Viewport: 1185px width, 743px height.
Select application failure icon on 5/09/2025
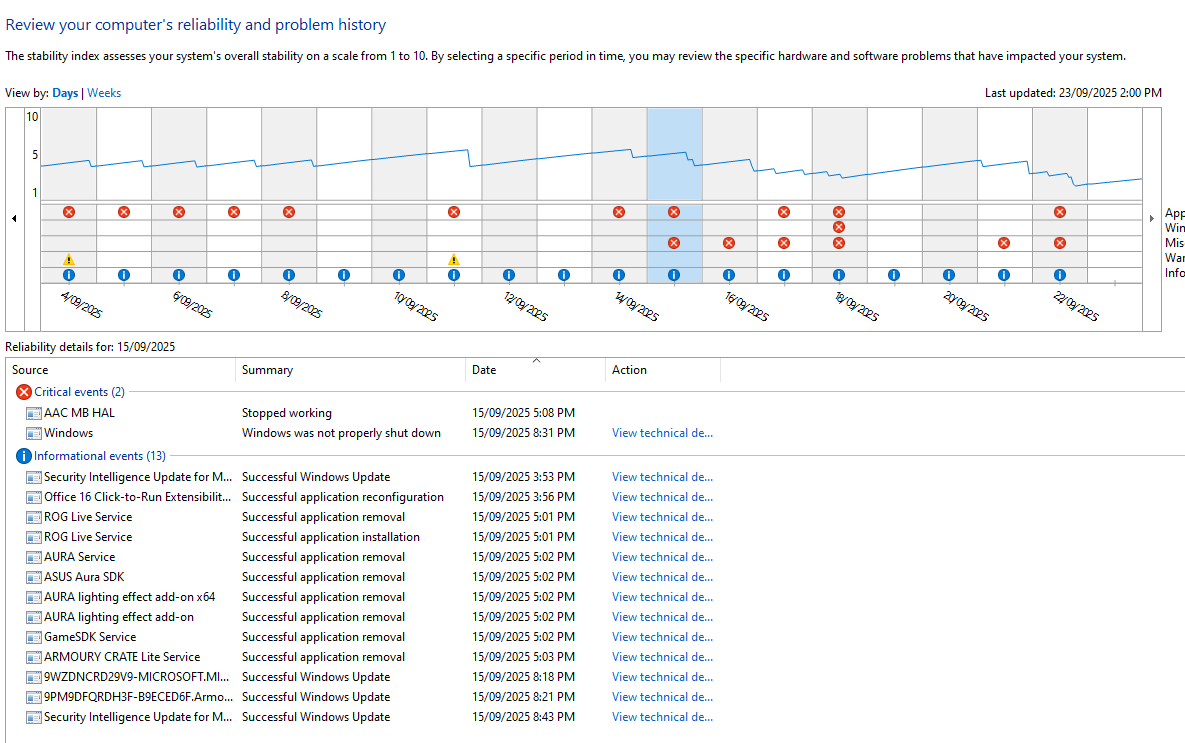(x=124, y=212)
